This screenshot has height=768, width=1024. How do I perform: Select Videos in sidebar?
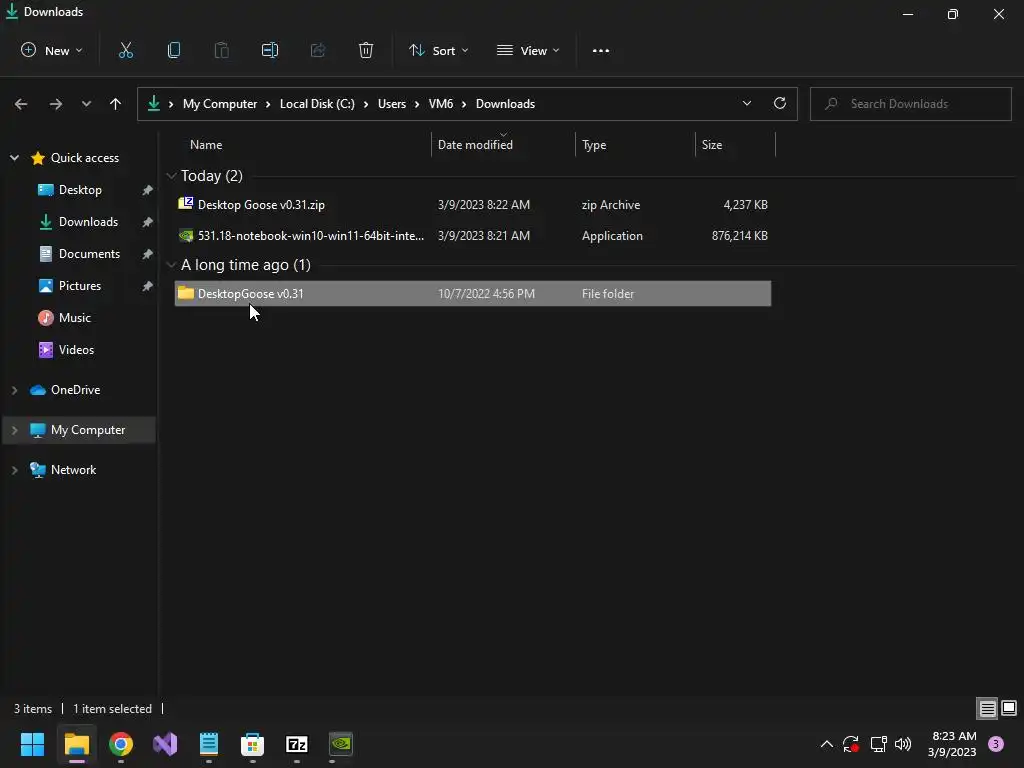click(76, 349)
